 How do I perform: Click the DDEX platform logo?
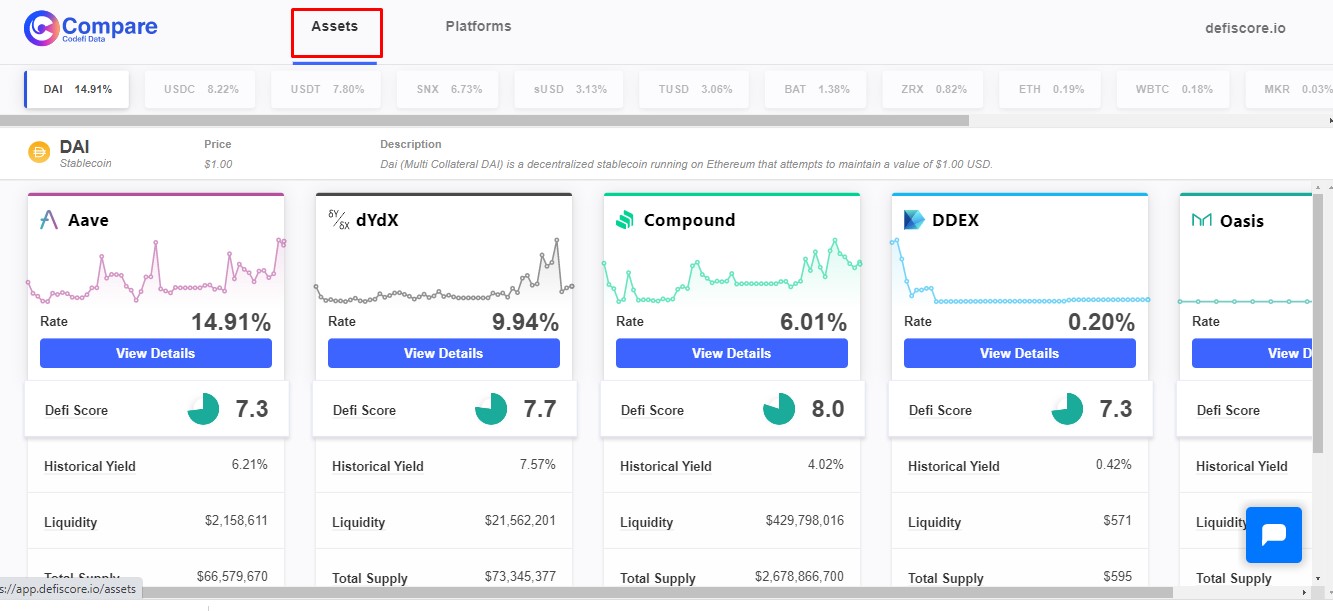914,220
